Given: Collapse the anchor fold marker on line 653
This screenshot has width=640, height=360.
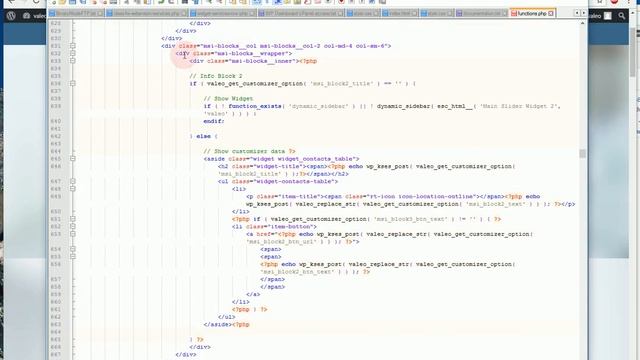Looking at the screenshot, I should click(73, 234).
